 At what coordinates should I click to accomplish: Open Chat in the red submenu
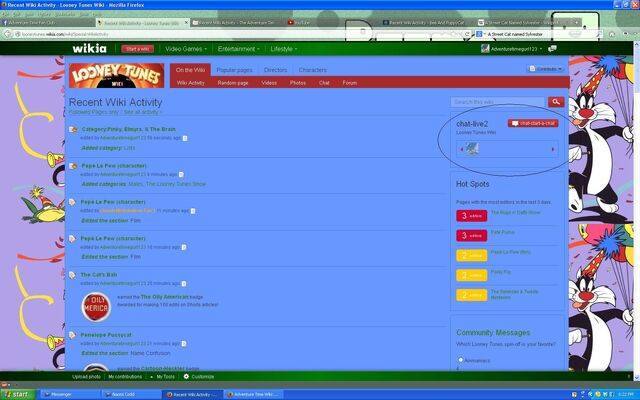tap(324, 83)
